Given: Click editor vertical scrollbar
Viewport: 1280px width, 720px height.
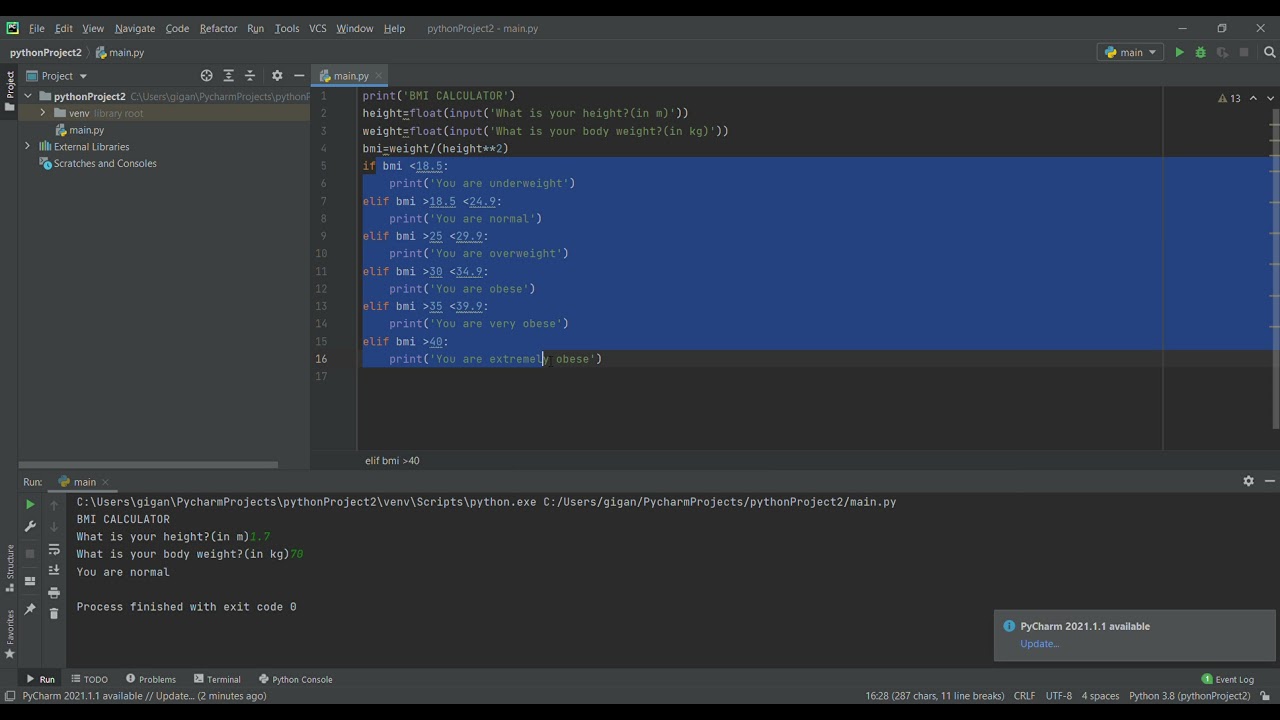Looking at the screenshot, I should pyautogui.click(x=1275, y=270).
